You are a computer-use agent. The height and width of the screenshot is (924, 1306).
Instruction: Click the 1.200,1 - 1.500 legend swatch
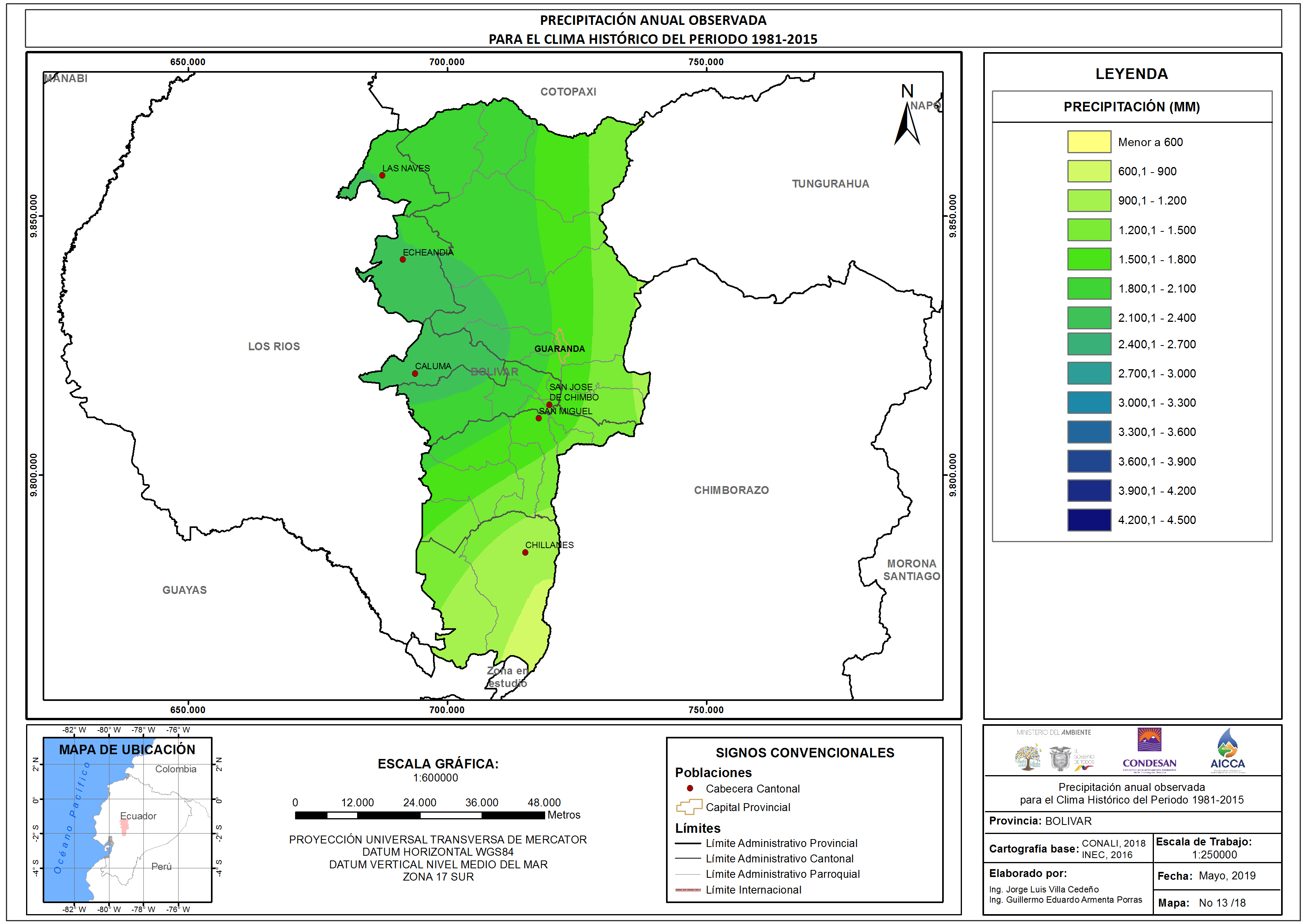pos(1089,230)
